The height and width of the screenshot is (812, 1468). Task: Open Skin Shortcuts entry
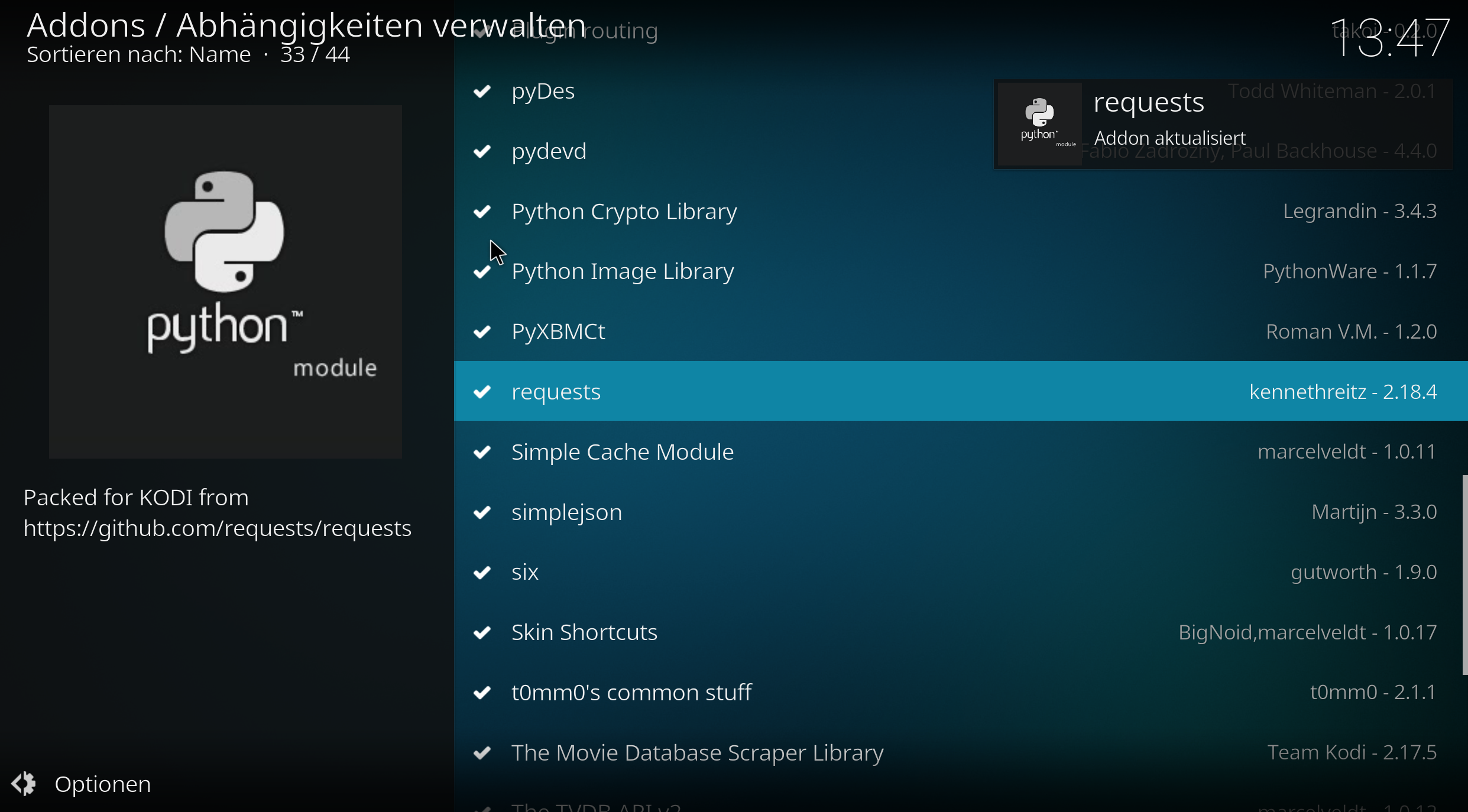tap(961, 632)
